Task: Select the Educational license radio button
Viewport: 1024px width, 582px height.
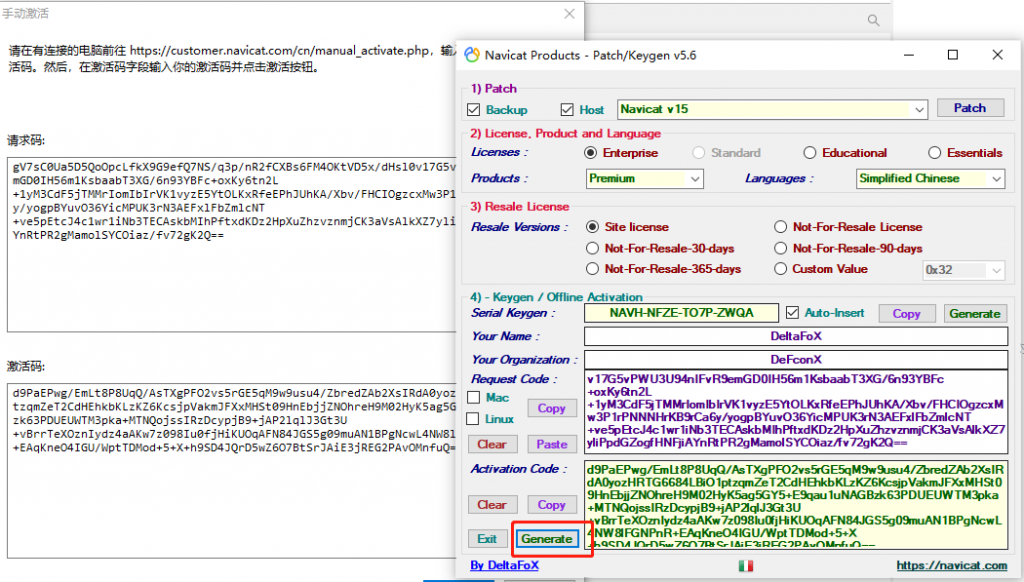Action: click(809, 153)
